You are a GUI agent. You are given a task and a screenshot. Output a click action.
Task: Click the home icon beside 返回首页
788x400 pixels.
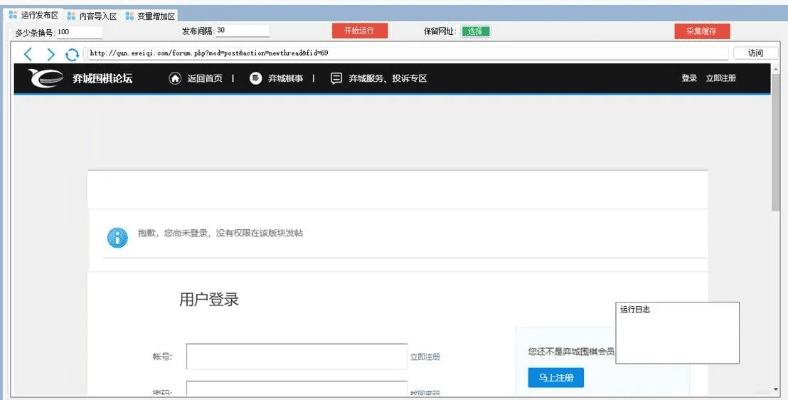pyautogui.click(x=175, y=78)
